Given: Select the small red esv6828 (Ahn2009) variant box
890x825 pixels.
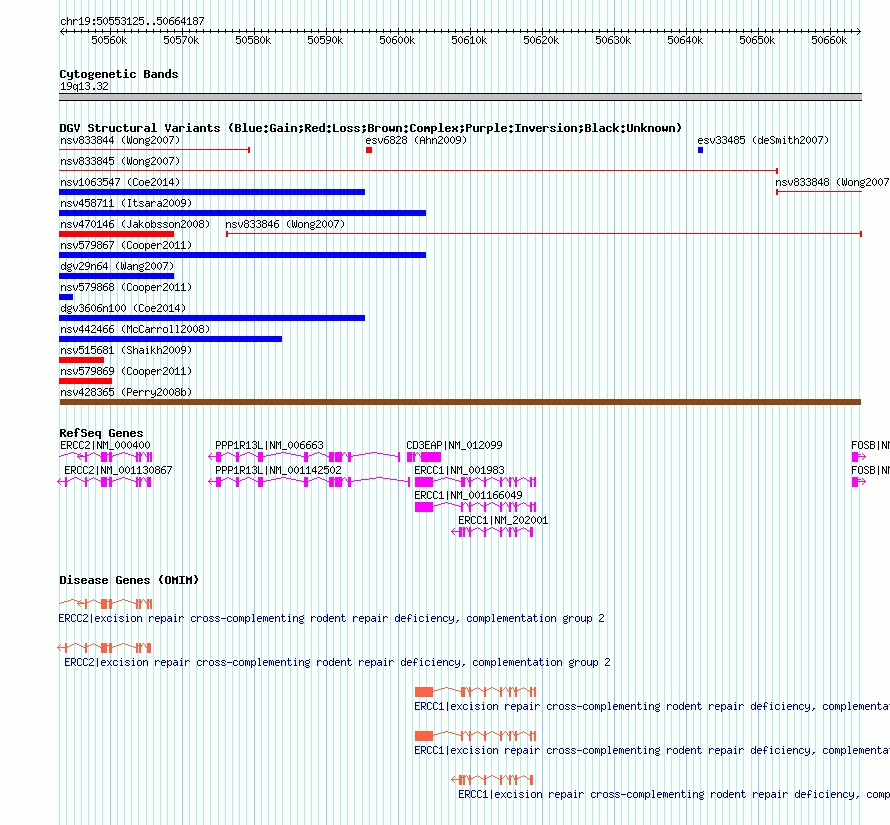Looking at the screenshot, I should pyautogui.click(x=369, y=150).
